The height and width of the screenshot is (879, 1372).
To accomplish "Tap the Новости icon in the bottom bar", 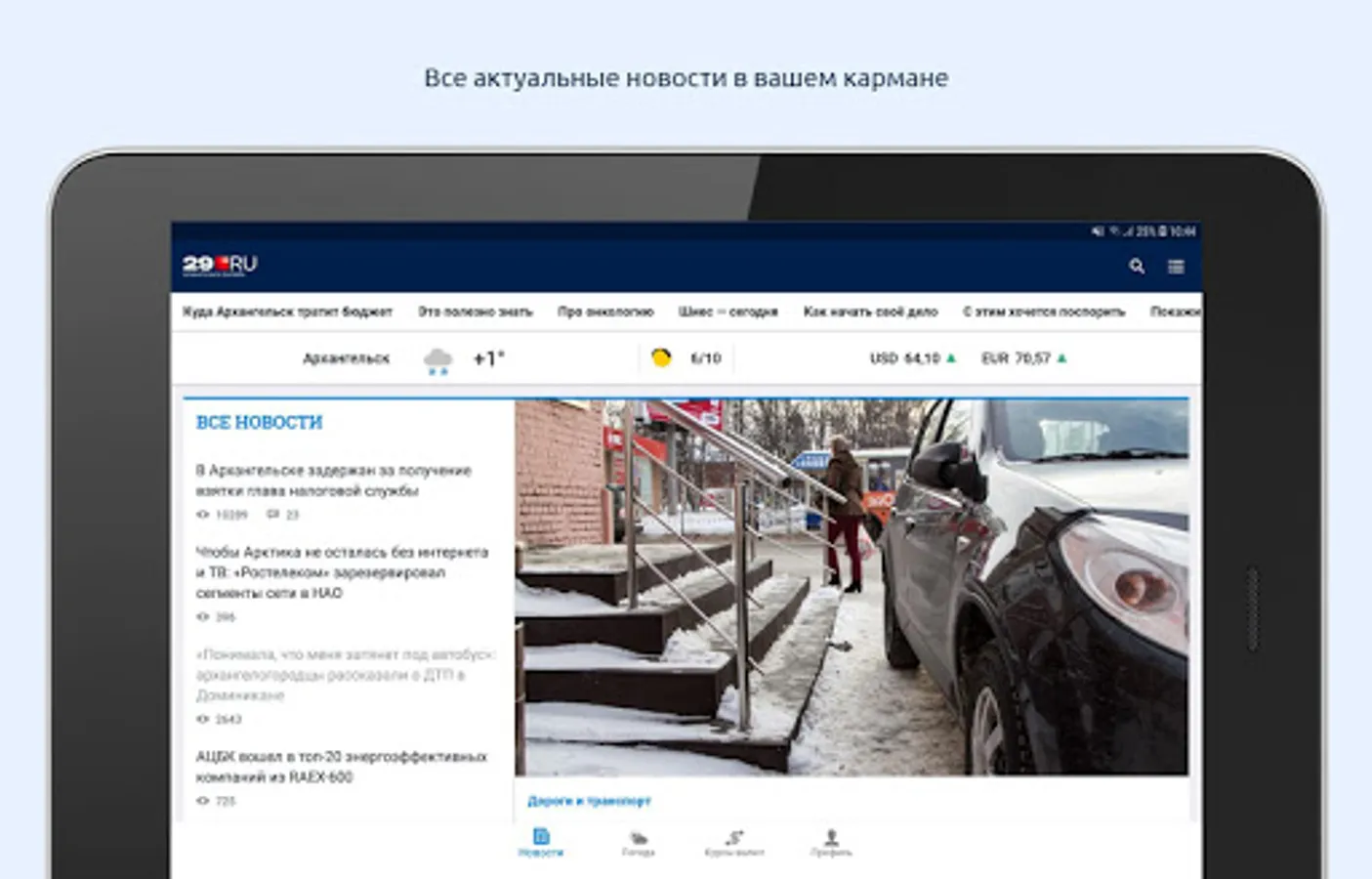I will point(541,836).
